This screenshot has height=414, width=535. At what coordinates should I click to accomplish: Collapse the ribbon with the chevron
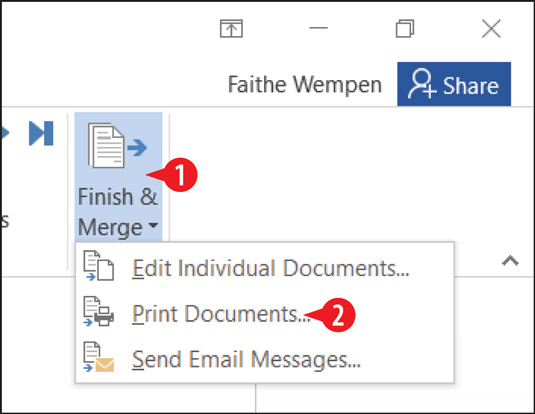(510, 261)
